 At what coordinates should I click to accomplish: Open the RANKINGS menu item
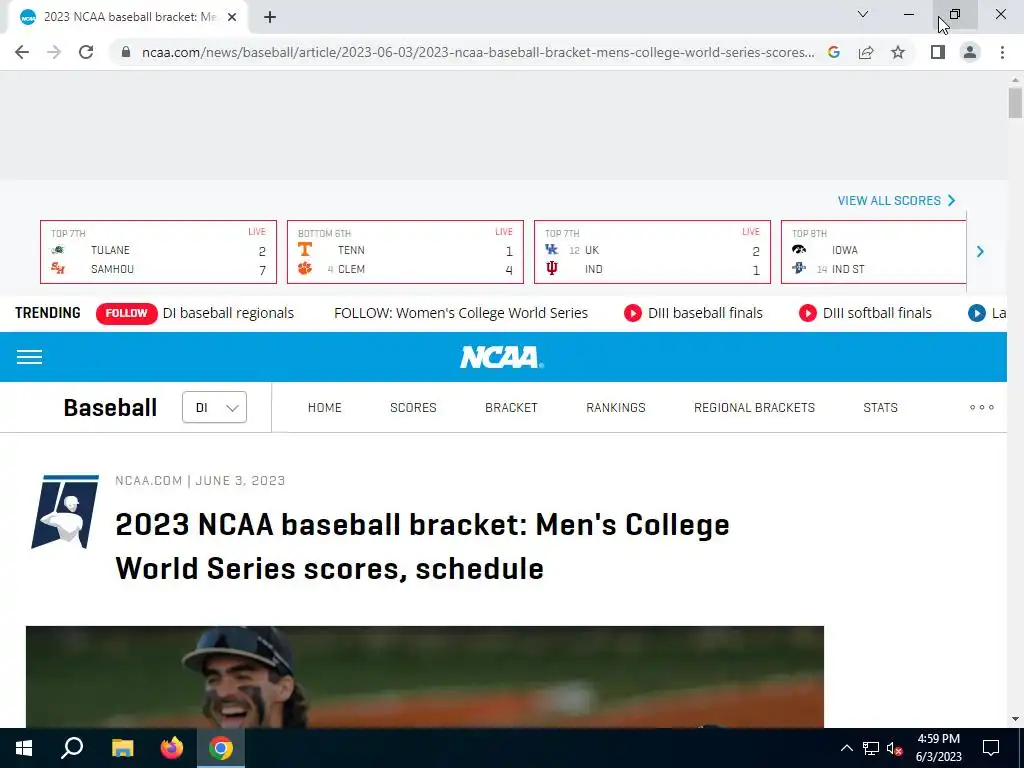tap(616, 408)
